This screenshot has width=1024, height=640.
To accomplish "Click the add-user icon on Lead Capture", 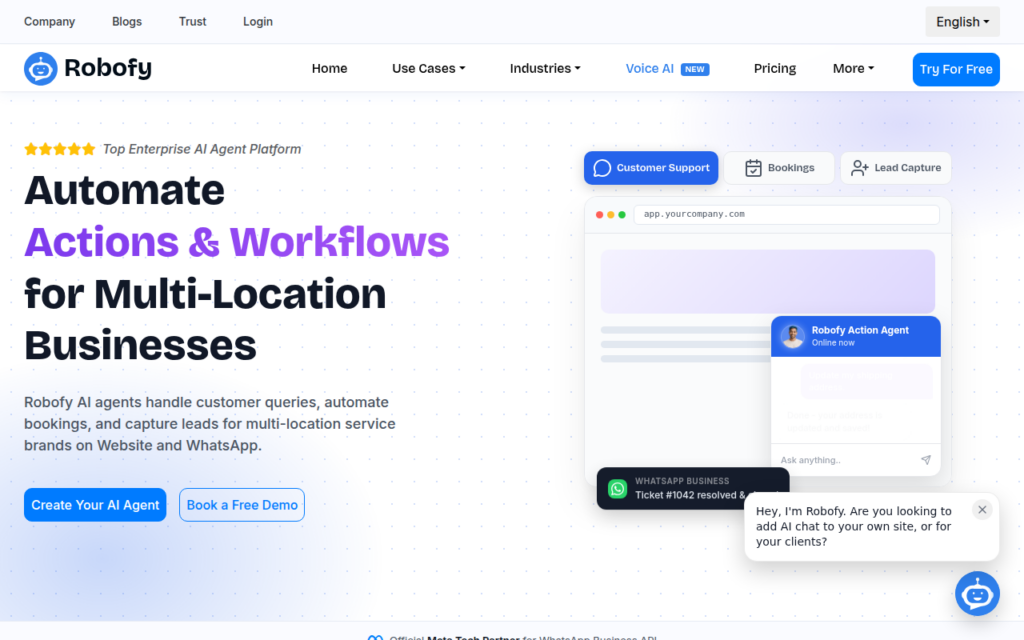I will [x=859, y=168].
